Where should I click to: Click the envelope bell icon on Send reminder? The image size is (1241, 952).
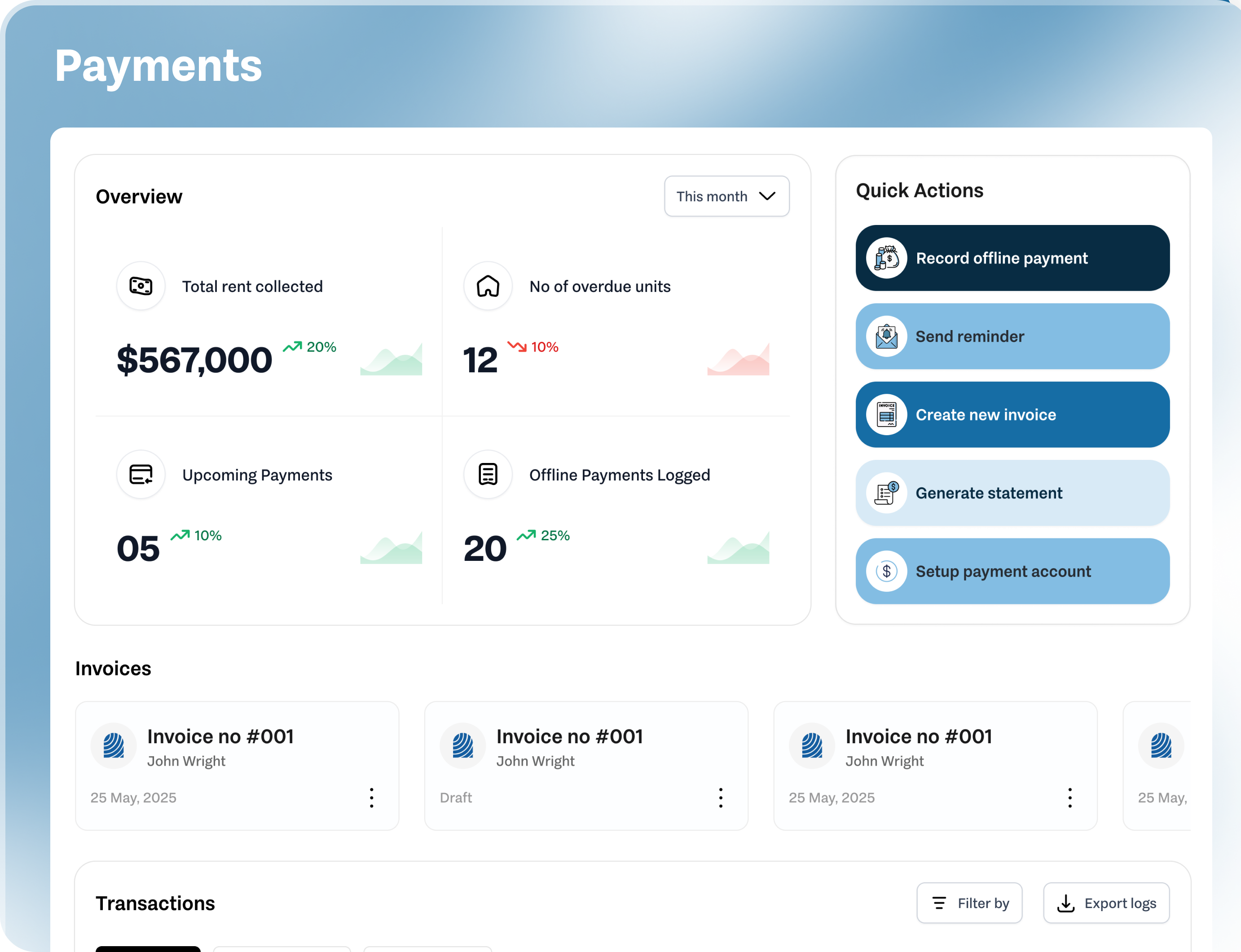886,336
